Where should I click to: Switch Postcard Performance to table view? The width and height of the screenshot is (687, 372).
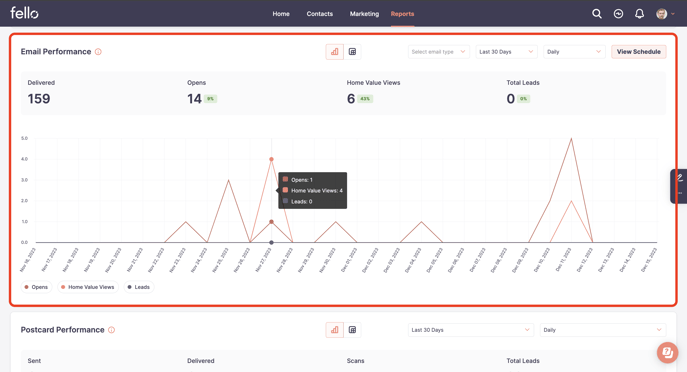(x=352, y=330)
